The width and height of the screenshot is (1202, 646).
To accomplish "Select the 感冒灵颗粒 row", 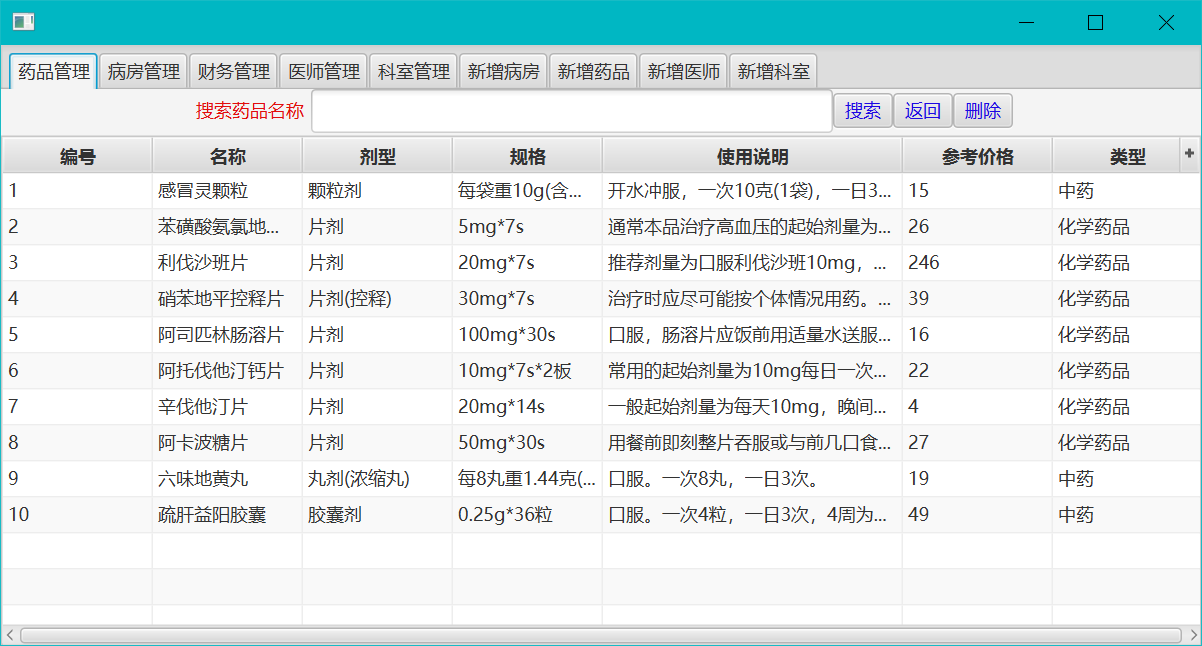I will [601, 191].
